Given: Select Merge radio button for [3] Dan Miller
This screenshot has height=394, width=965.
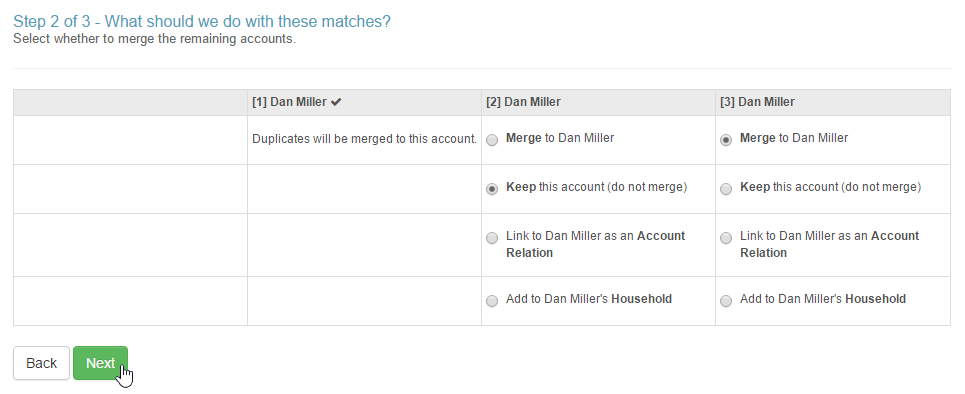Looking at the screenshot, I should pos(726,140).
